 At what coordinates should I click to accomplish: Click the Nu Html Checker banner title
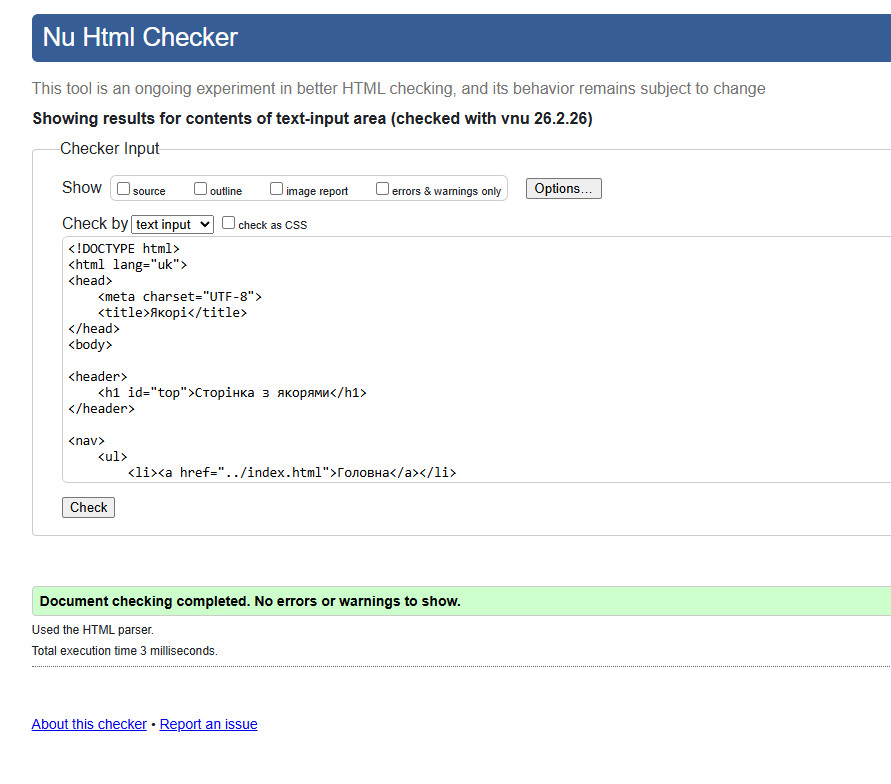click(140, 38)
